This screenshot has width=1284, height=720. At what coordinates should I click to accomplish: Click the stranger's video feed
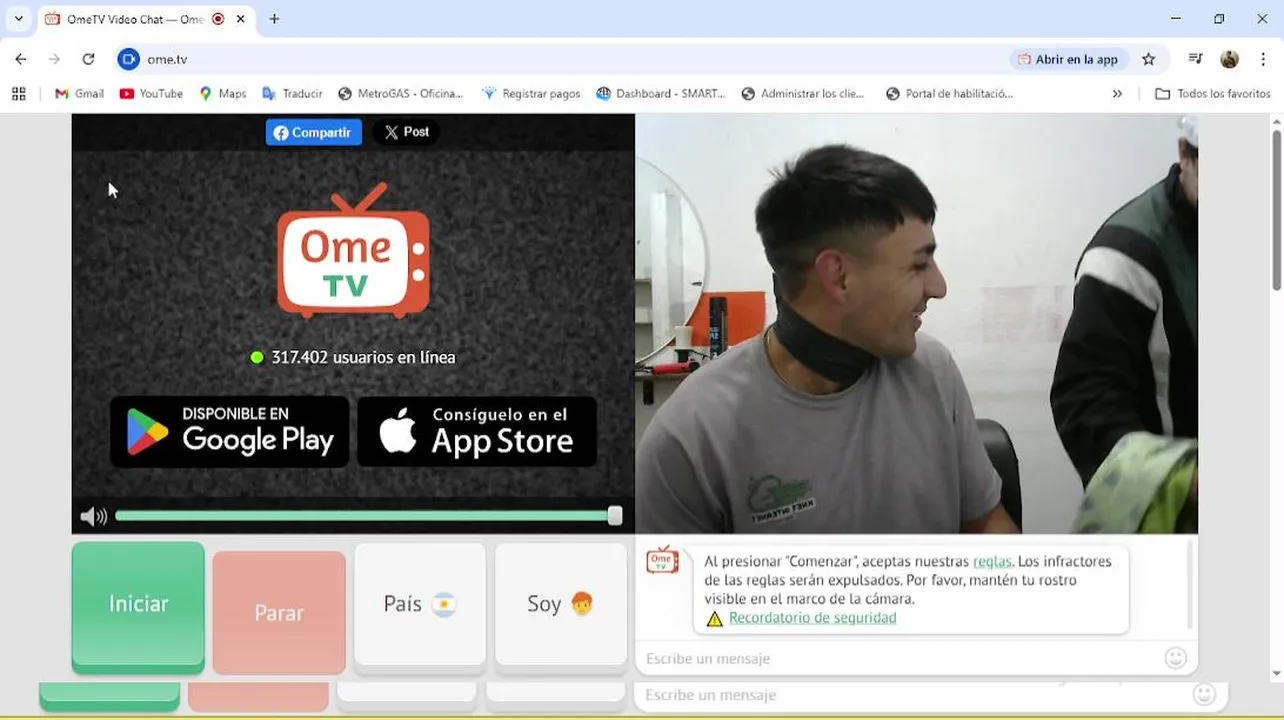pos(916,323)
